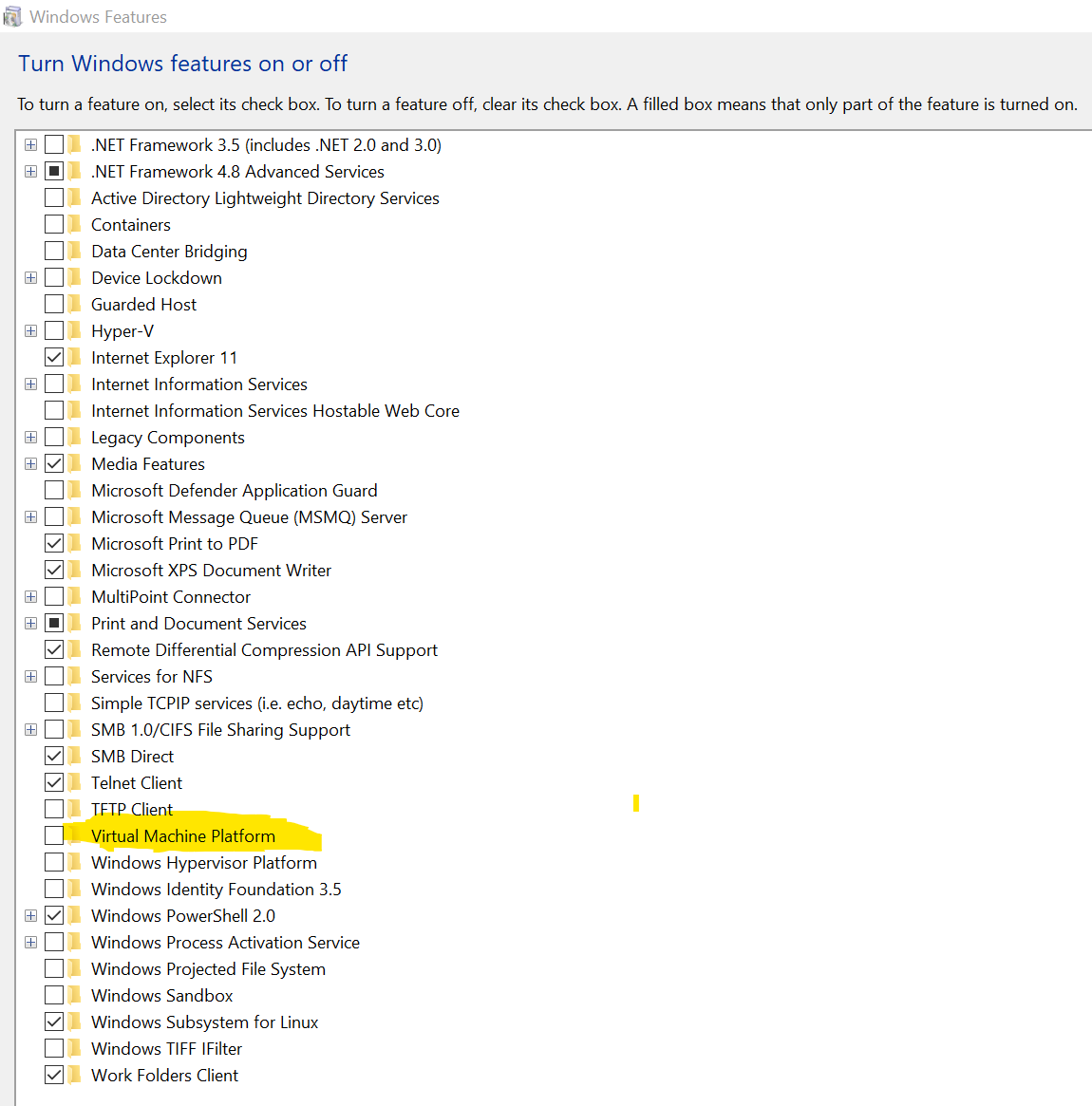
Task: Expand the MultiPoint Connector node
Action: coord(31,597)
